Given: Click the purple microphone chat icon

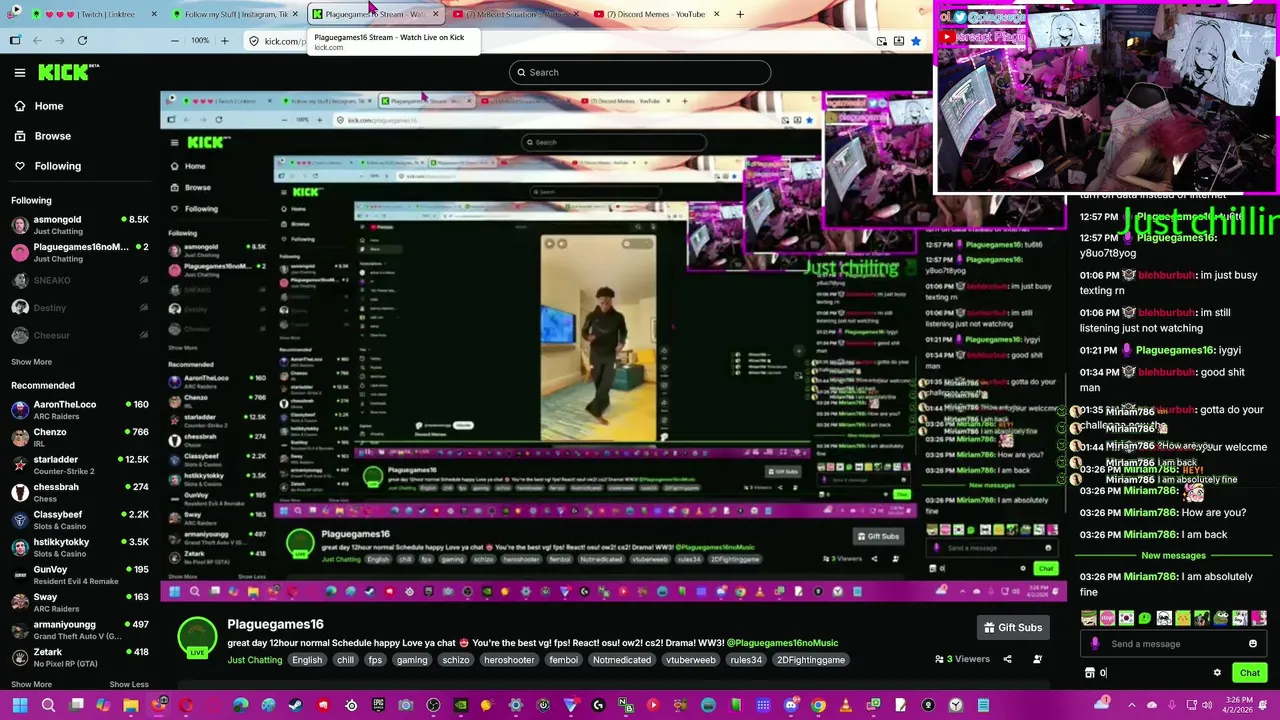Looking at the screenshot, I should [x=1095, y=644].
